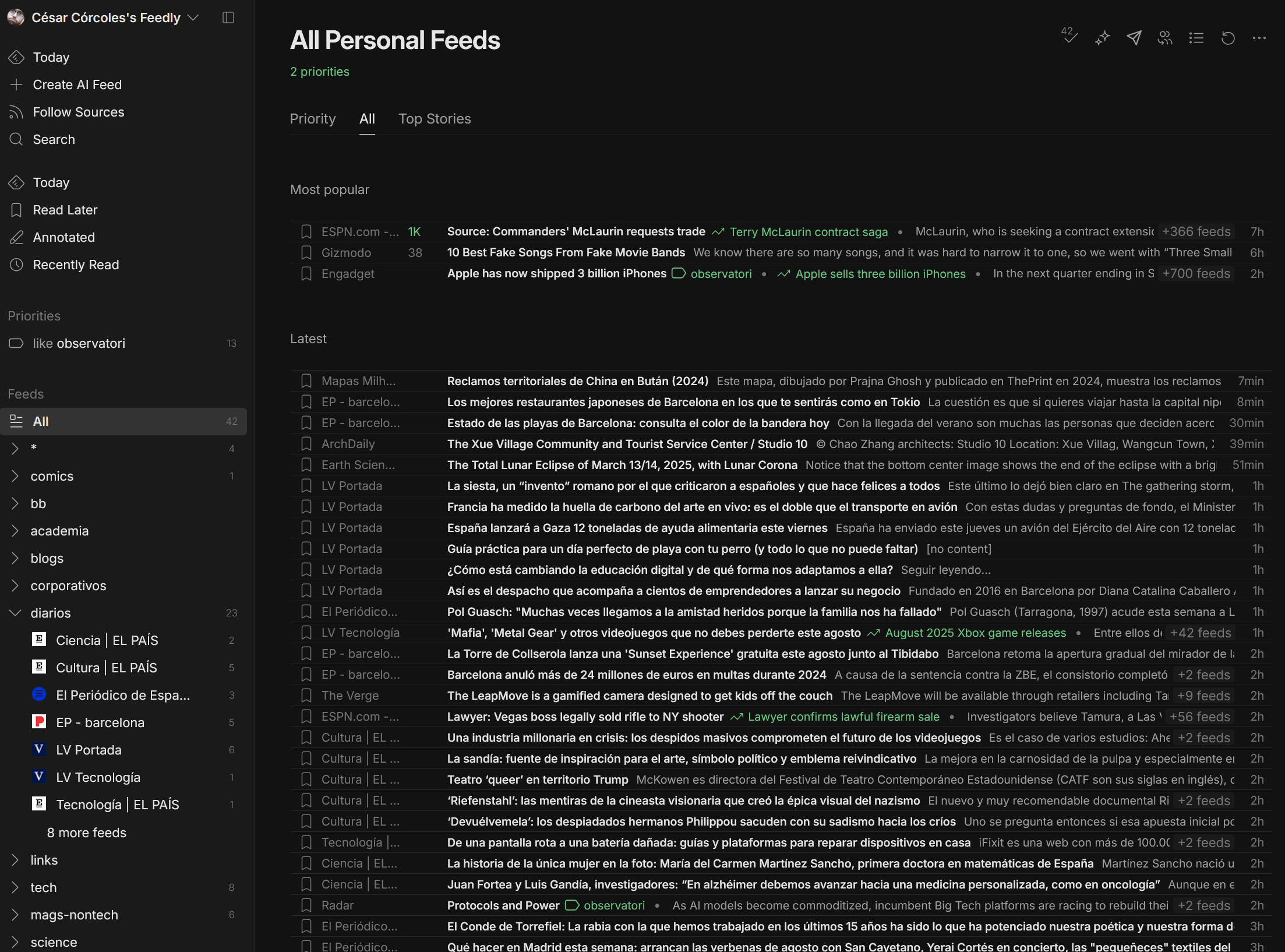
Task: Click the 2 priorities link
Action: click(x=320, y=72)
